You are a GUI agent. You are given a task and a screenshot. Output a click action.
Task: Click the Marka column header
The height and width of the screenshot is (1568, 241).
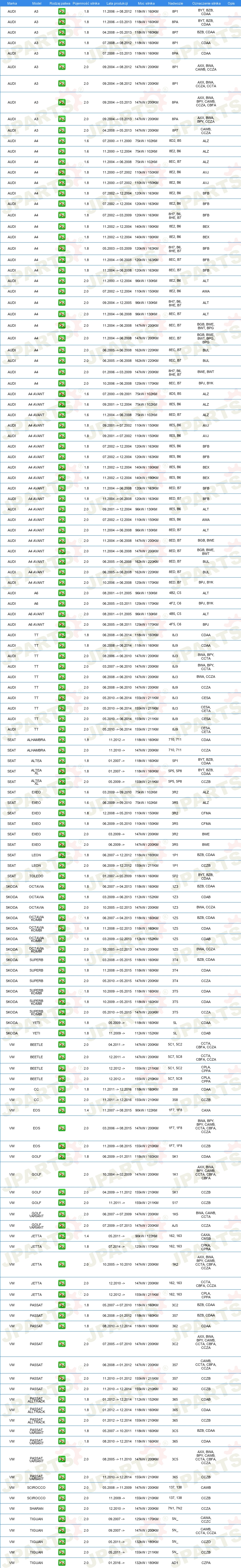[x=12, y=3]
